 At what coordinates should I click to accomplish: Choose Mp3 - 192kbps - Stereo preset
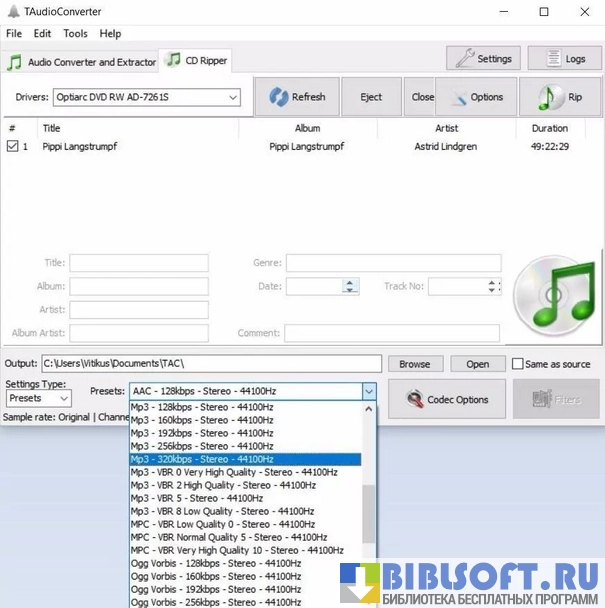coord(202,433)
